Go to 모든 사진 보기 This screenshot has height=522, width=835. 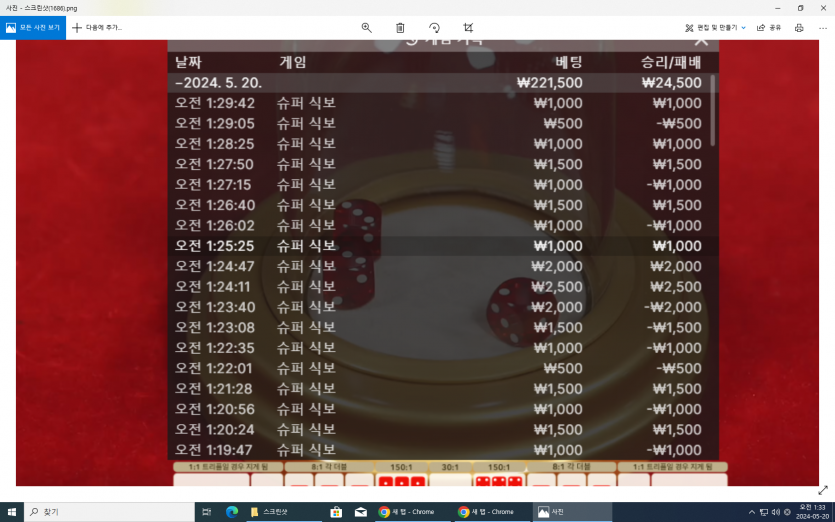pos(33,28)
